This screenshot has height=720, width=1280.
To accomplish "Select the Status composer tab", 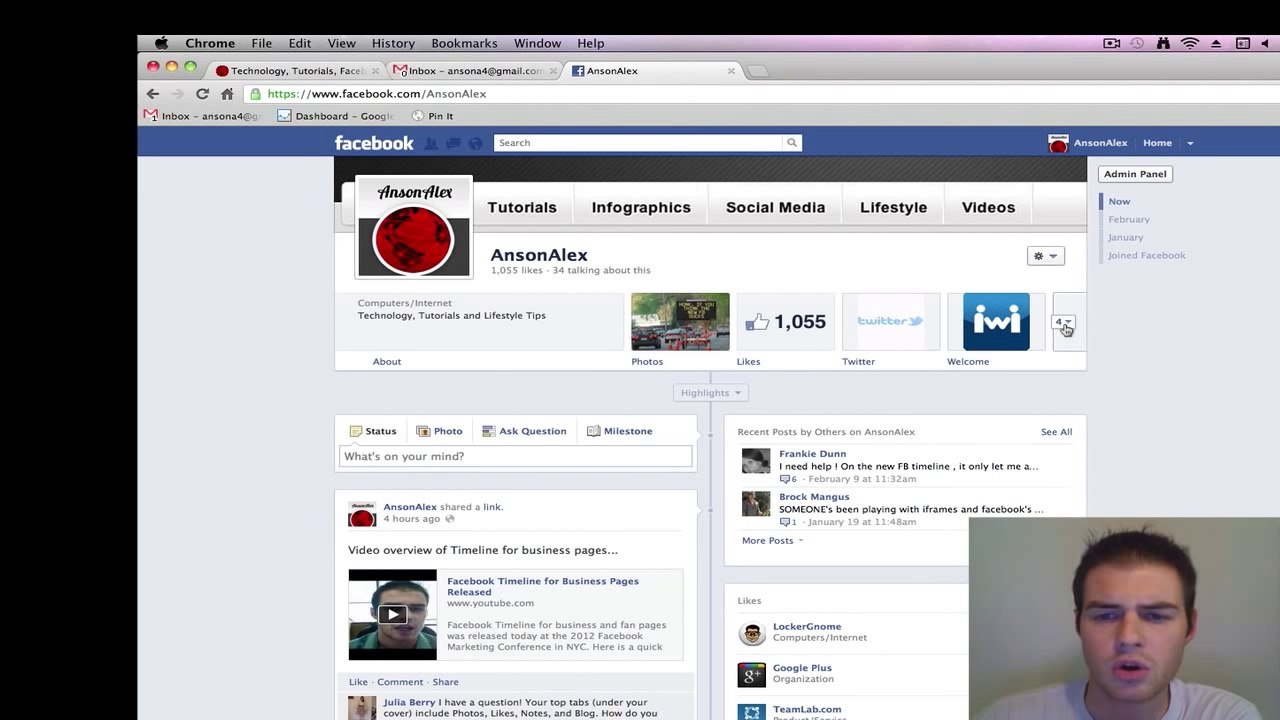I will [373, 431].
